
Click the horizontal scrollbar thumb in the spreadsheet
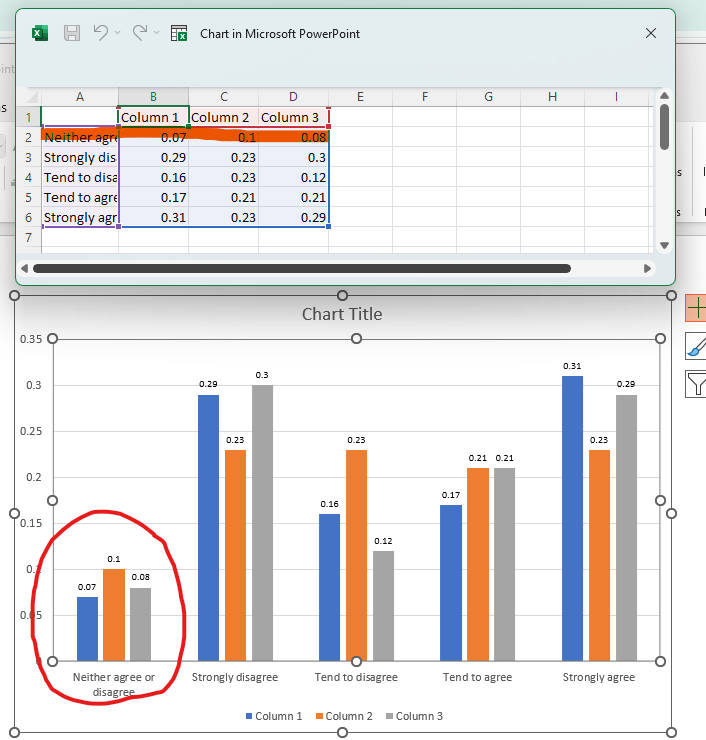click(300, 268)
